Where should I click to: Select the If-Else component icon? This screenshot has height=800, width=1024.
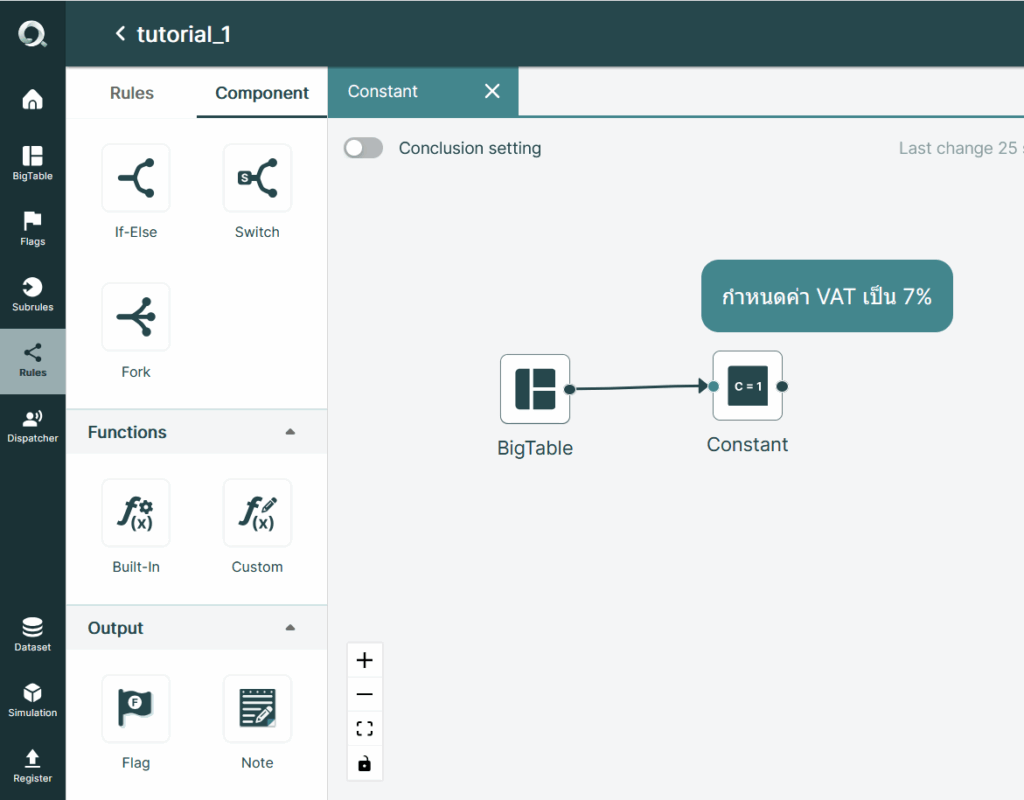pyautogui.click(x=136, y=178)
